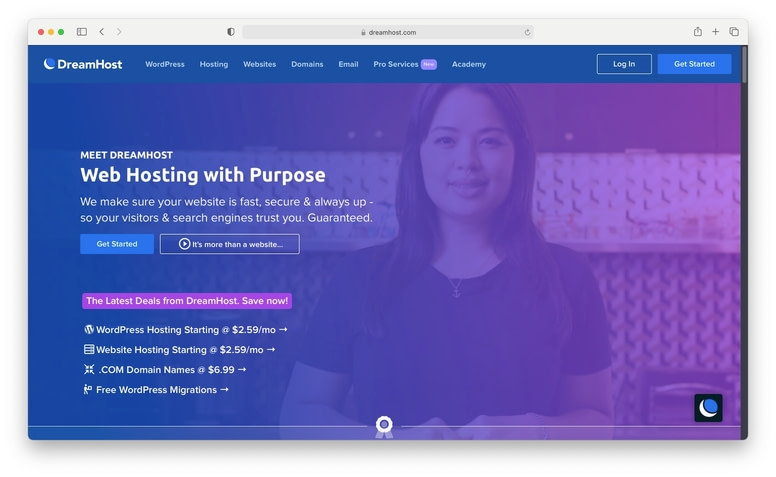The image size is (776, 477).
Task: Open Website Hosting Starting @ $2.59/mo link
Action: pyautogui.click(x=186, y=349)
